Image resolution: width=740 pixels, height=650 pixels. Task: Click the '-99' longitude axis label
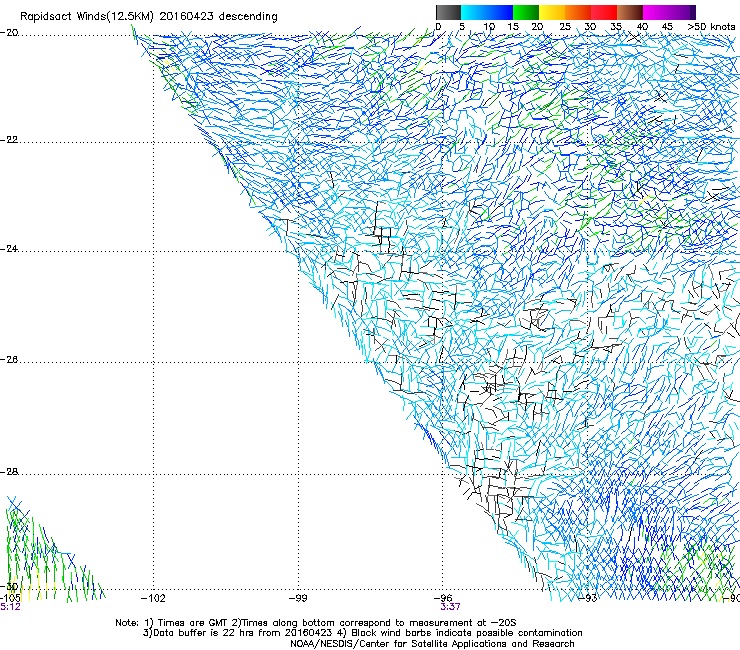[x=298, y=598]
